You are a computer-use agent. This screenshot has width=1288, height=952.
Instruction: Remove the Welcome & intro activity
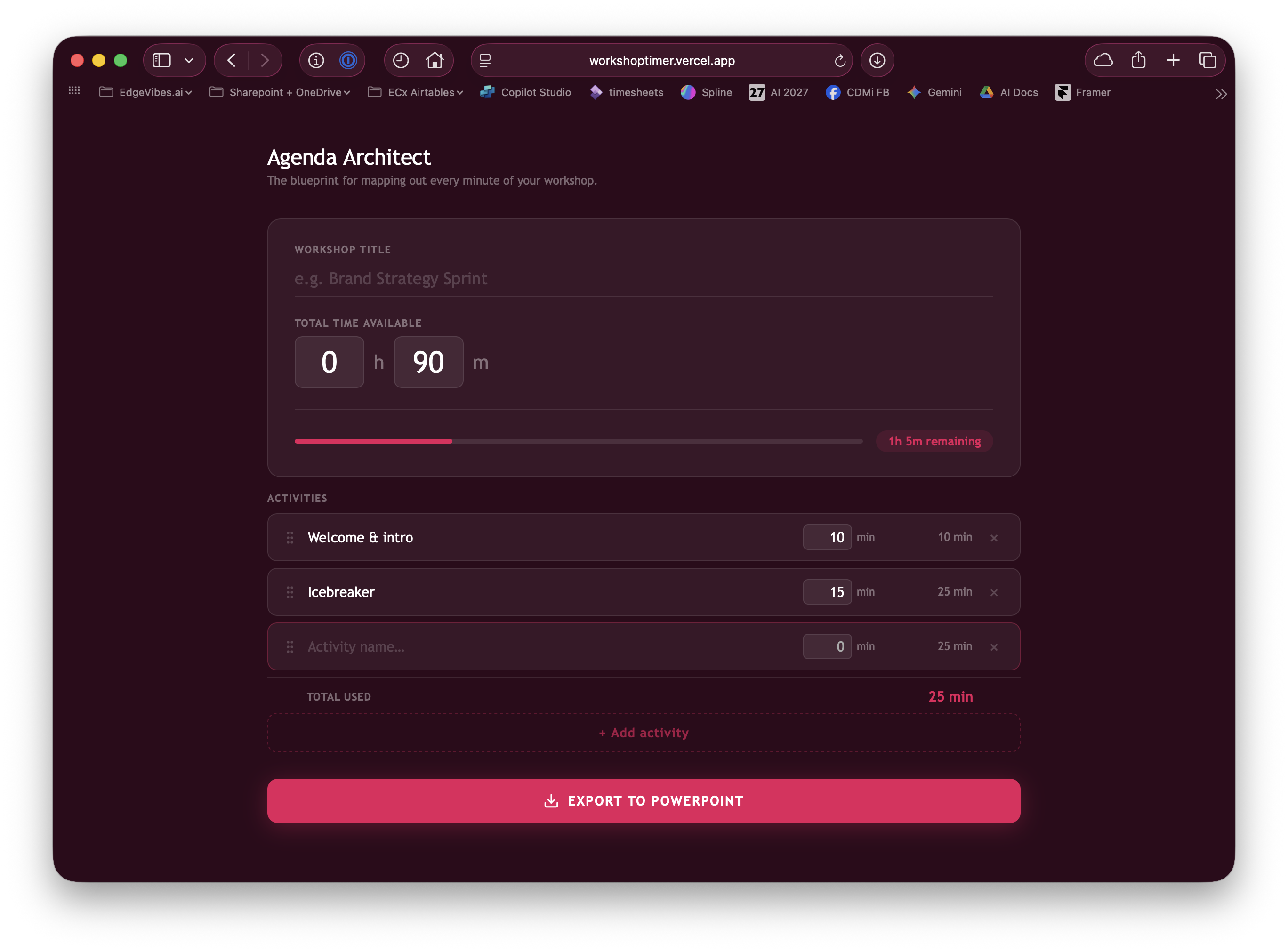994,538
